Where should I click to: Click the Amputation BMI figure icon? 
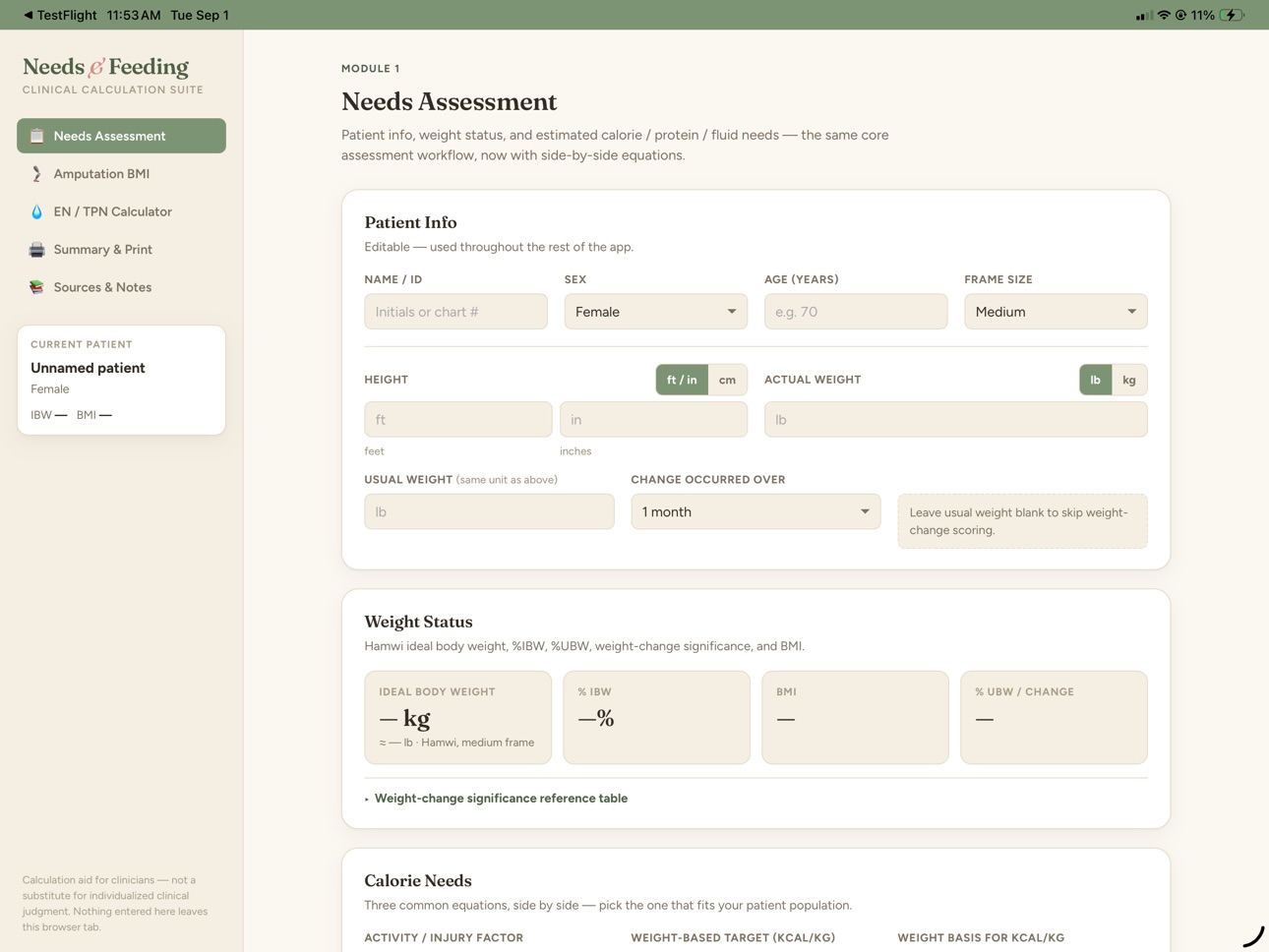click(x=36, y=174)
